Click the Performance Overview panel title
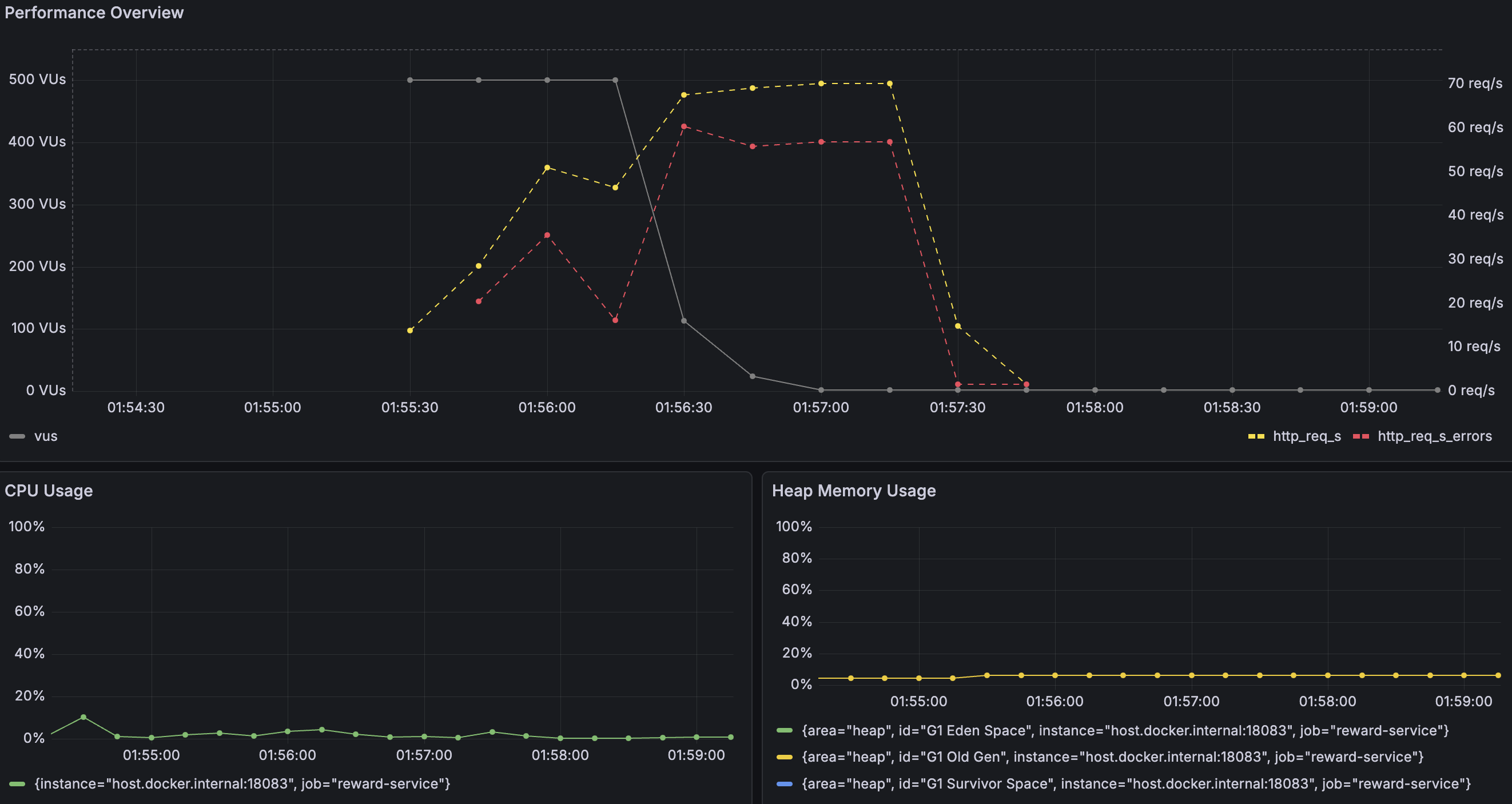Image resolution: width=1512 pixels, height=804 pixels. coord(94,13)
